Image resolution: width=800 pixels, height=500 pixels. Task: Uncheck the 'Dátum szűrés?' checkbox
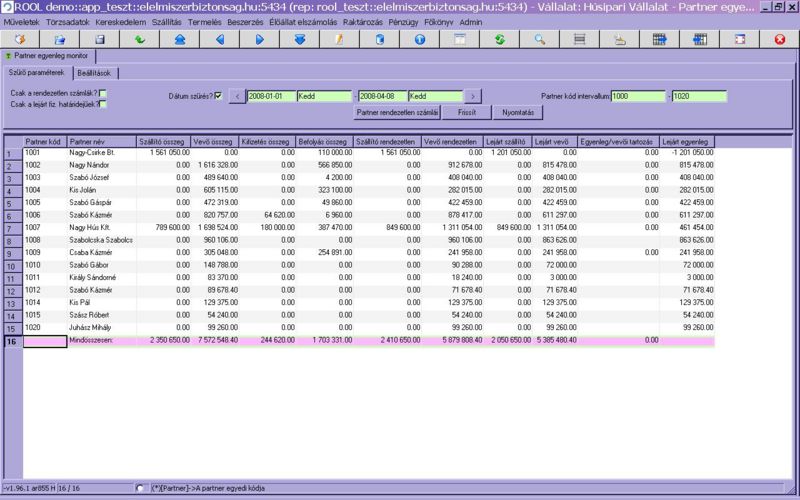pos(218,96)
